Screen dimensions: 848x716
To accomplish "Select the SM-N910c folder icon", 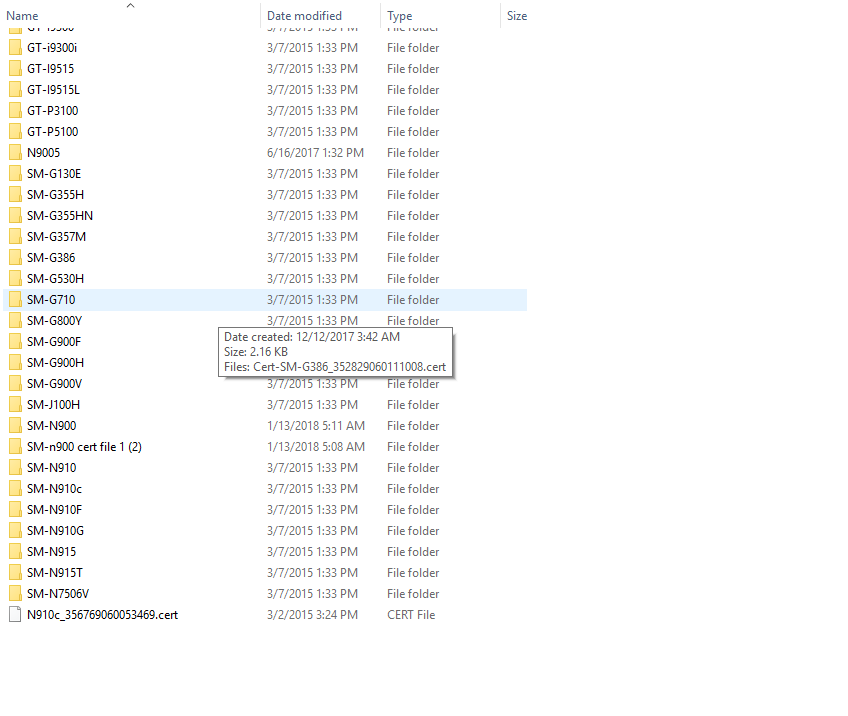I will (15, 489).
